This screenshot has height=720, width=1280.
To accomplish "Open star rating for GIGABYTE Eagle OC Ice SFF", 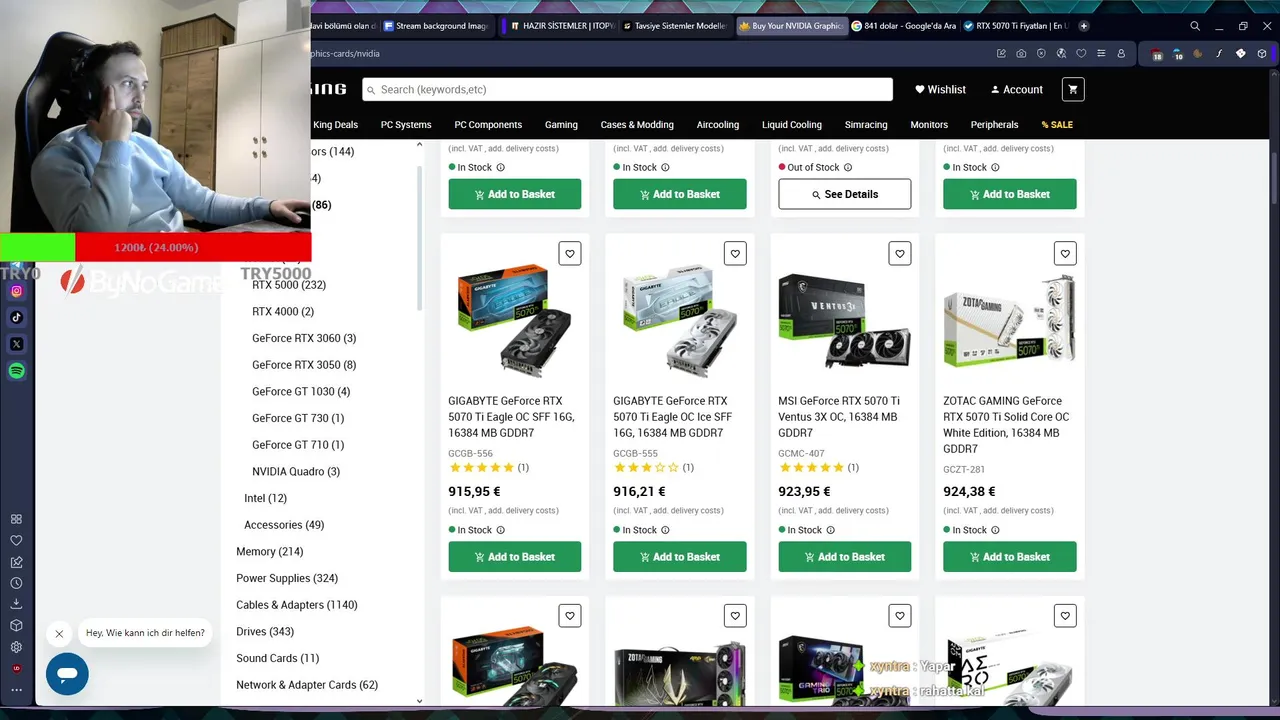I will [648, 467].
